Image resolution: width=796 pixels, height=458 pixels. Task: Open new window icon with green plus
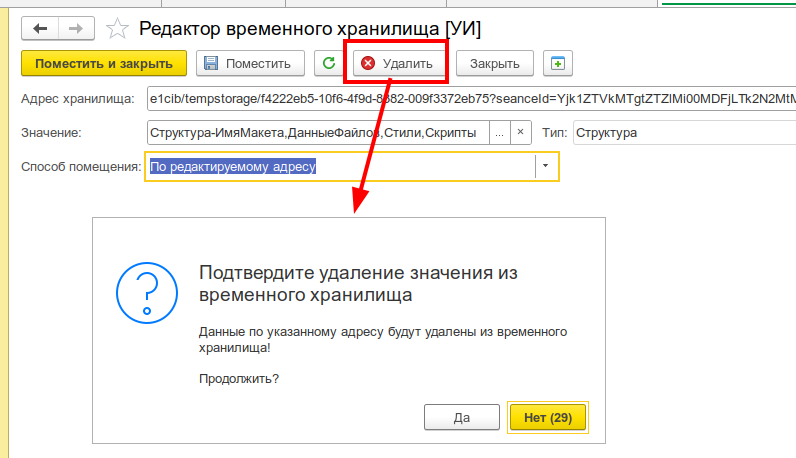(557, 63)
